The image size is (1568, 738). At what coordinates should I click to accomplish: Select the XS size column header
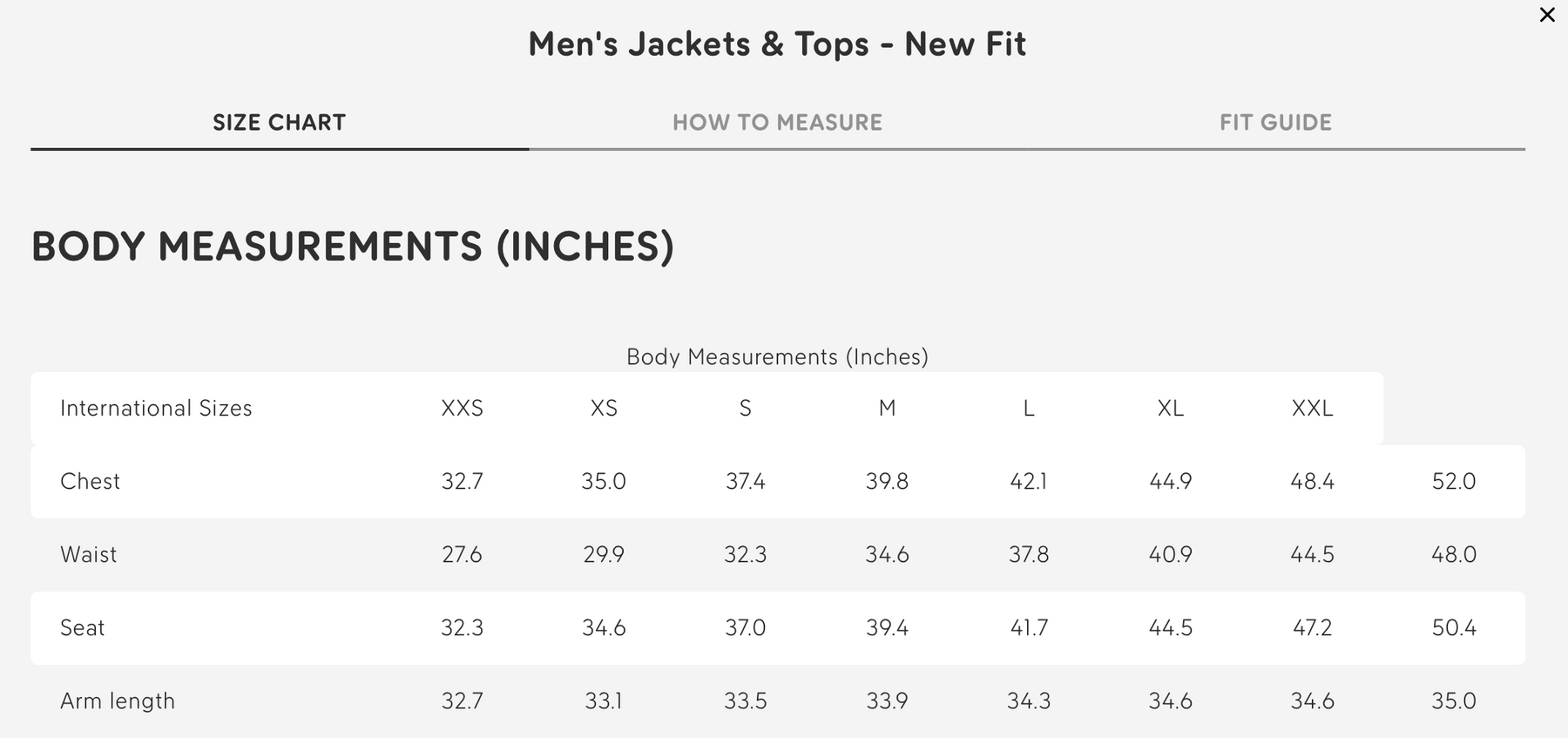pyautogui.click(x=604, y=409)
